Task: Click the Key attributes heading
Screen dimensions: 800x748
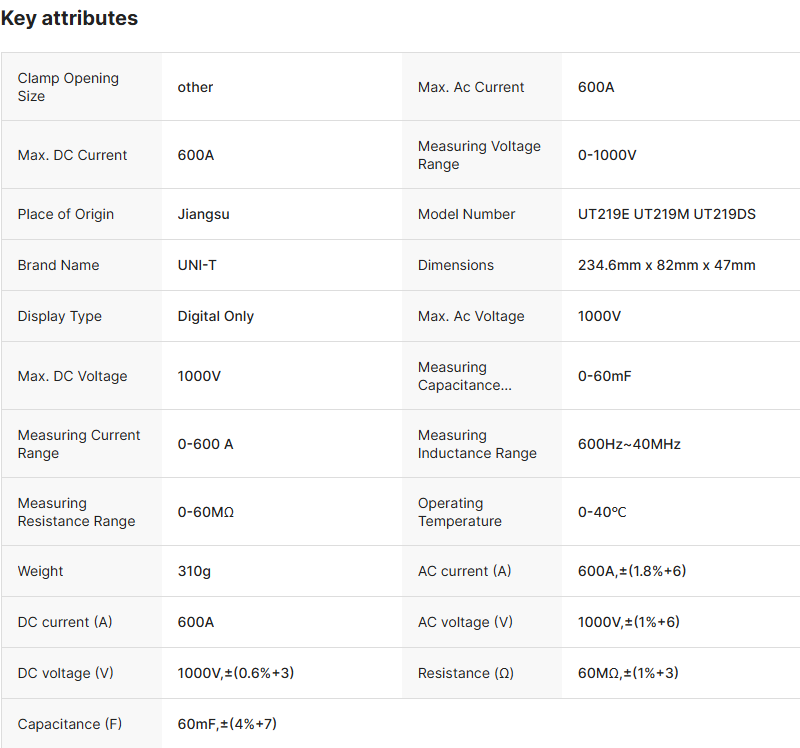Action: pyautogui.click(x=69, y=18)
